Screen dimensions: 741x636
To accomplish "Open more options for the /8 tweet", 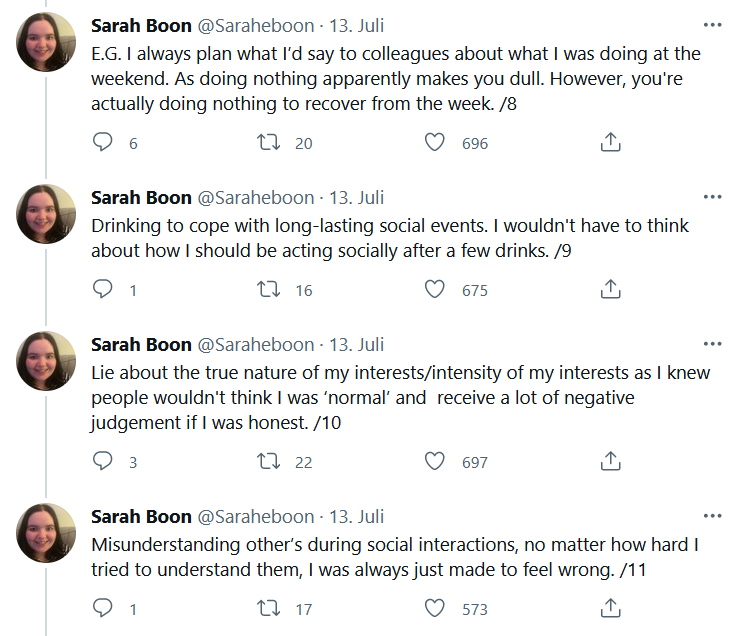I will click(x=712, y=25).
